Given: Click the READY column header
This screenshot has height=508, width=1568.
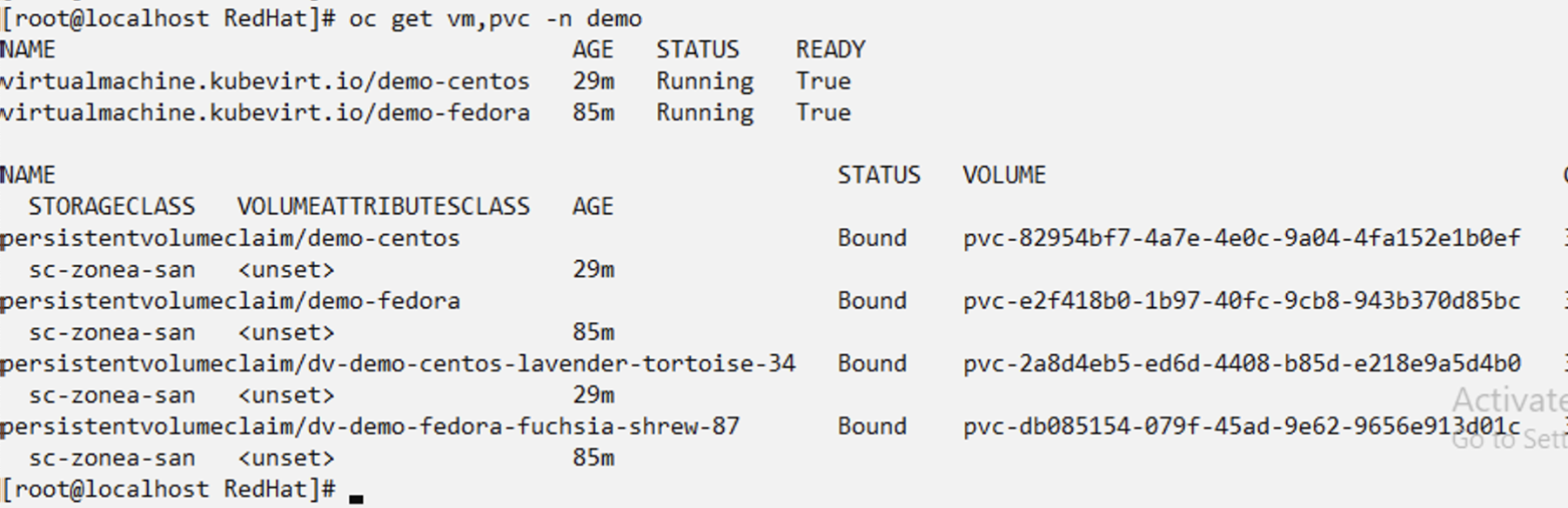Looking at the screenshot, I should (x=830, y=50).
